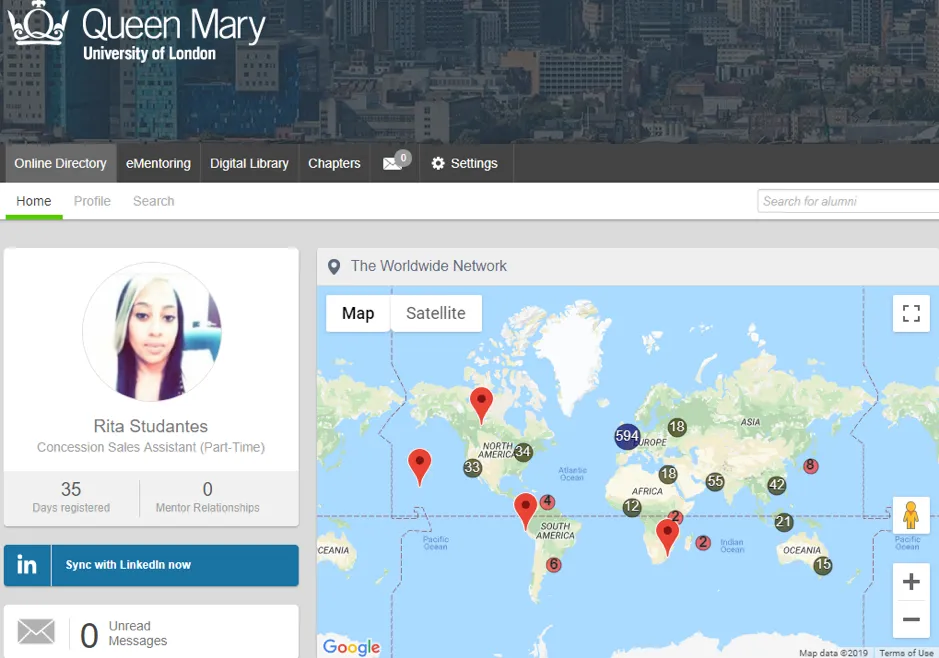Screen dimensions: 939x658
Task: Click the red pin in southern Africa
Action: [x=667, y=536]
